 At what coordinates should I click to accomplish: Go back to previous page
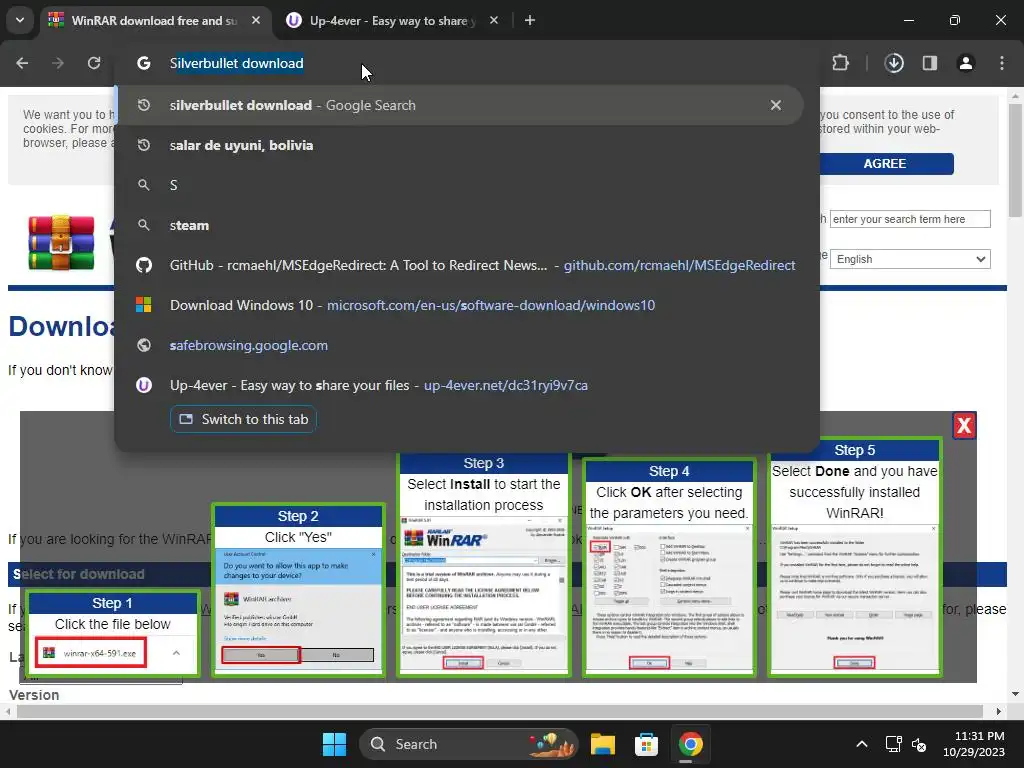tap(22, 63)
